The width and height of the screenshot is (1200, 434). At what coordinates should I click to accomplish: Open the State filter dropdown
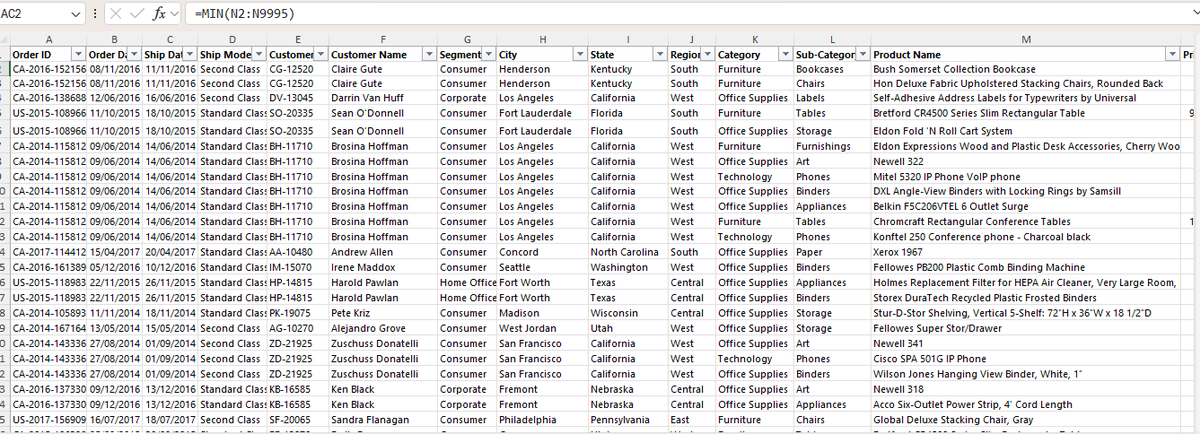659,54
